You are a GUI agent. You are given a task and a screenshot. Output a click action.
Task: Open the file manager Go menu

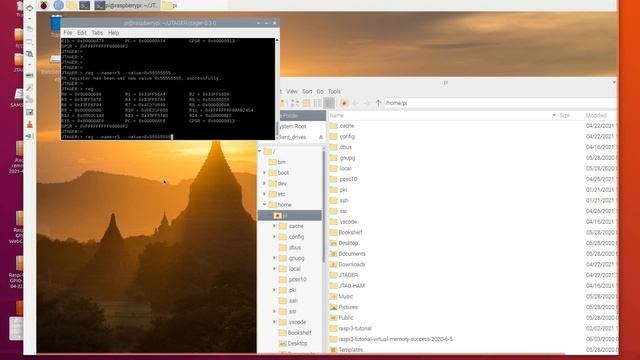tap(320, 91)
